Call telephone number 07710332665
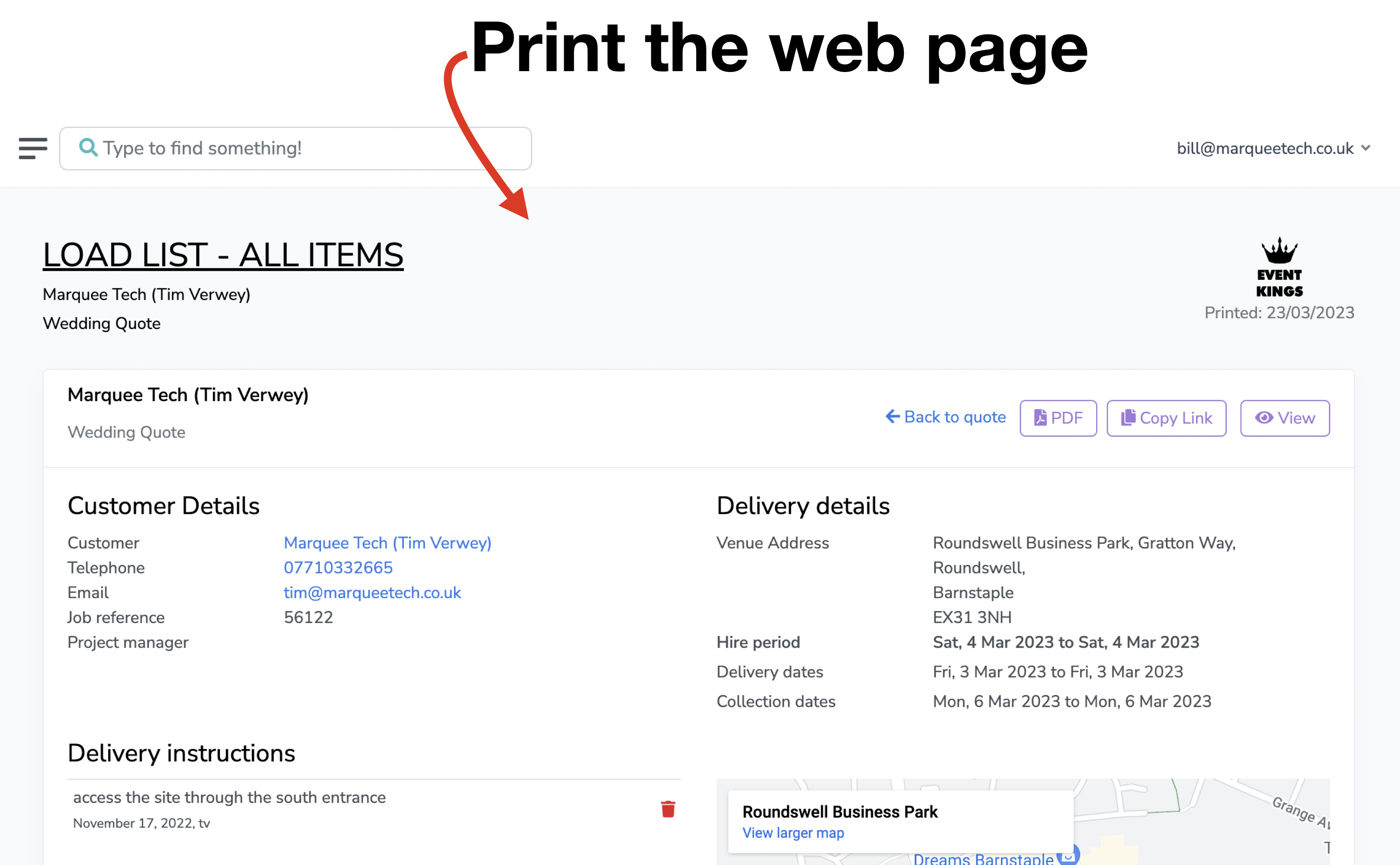Image resolution: width=1400 pixels, height=865 pixels. pos(338,567)
